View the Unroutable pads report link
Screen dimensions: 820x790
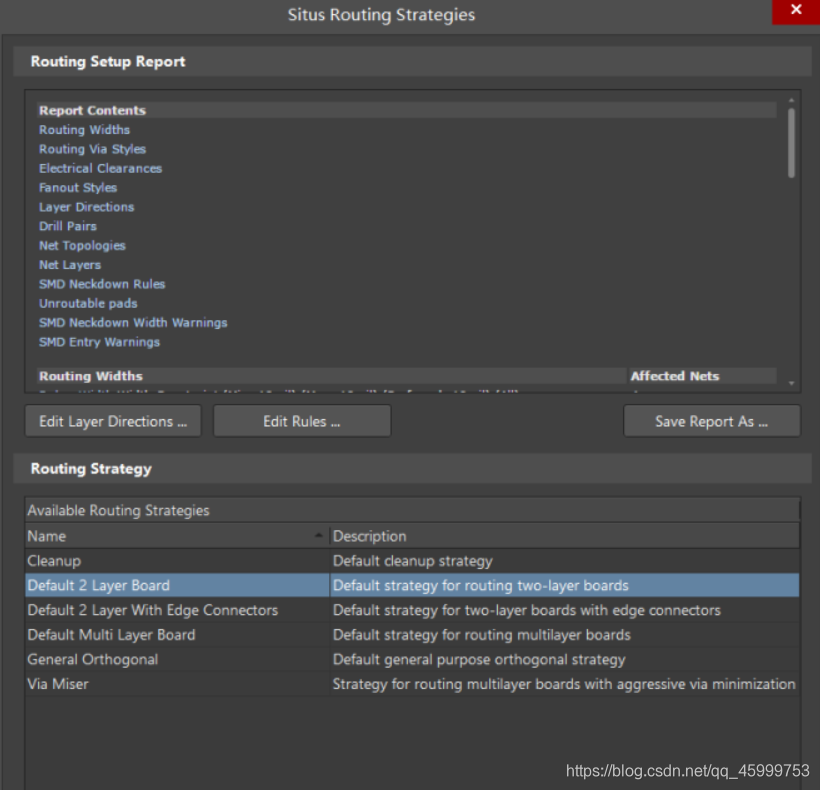88,303
